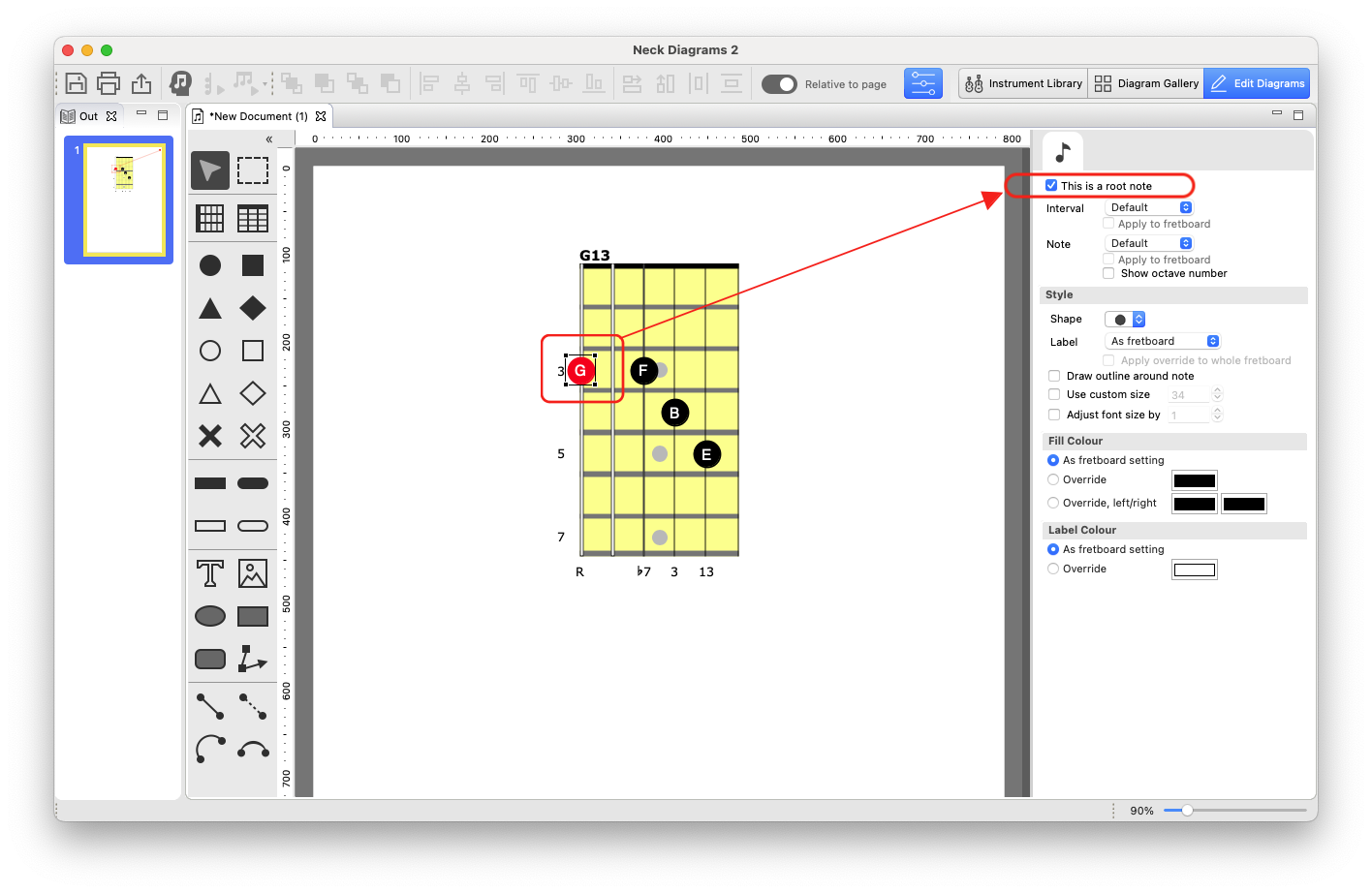
Task: Open the Instrument Library tab
Action: click(x=1023, y=83)
